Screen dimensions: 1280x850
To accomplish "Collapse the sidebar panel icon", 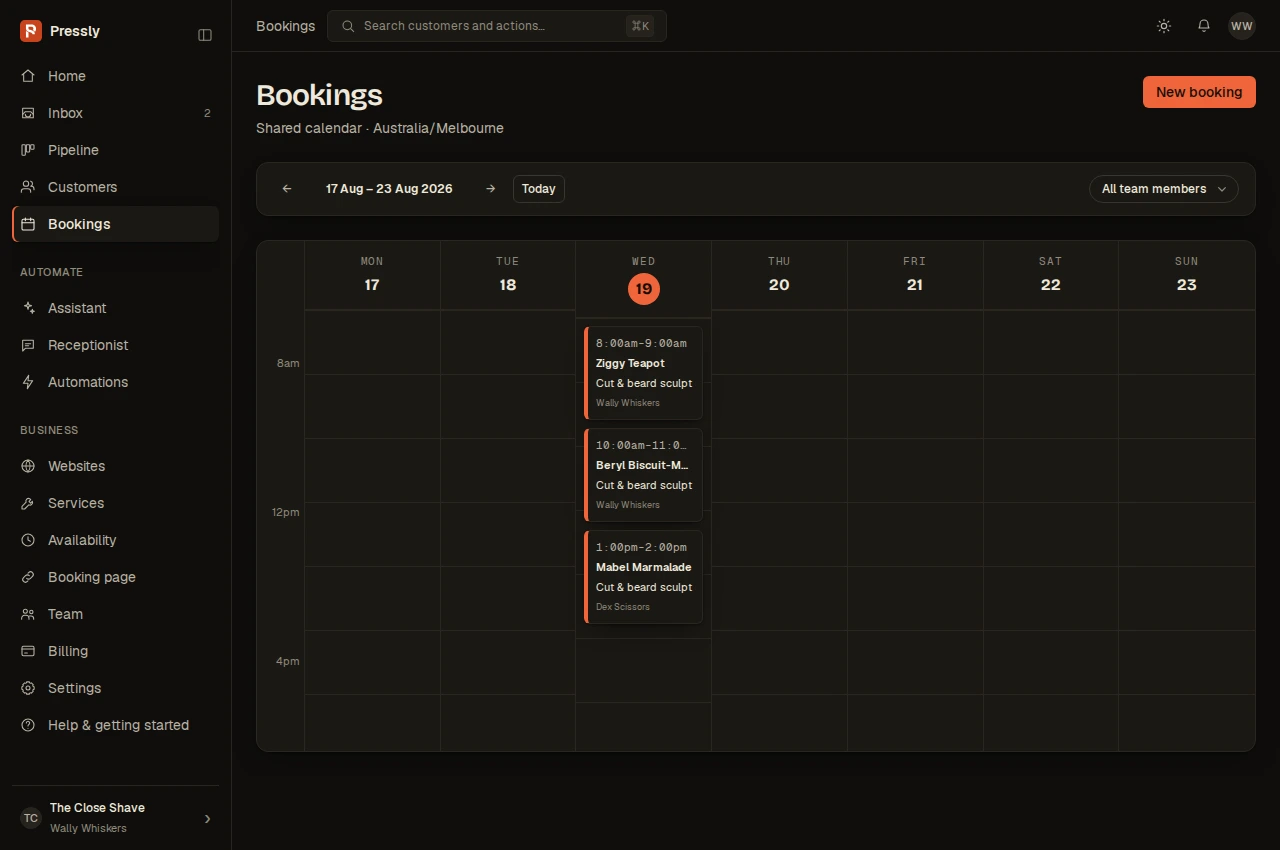I will 205,35.
